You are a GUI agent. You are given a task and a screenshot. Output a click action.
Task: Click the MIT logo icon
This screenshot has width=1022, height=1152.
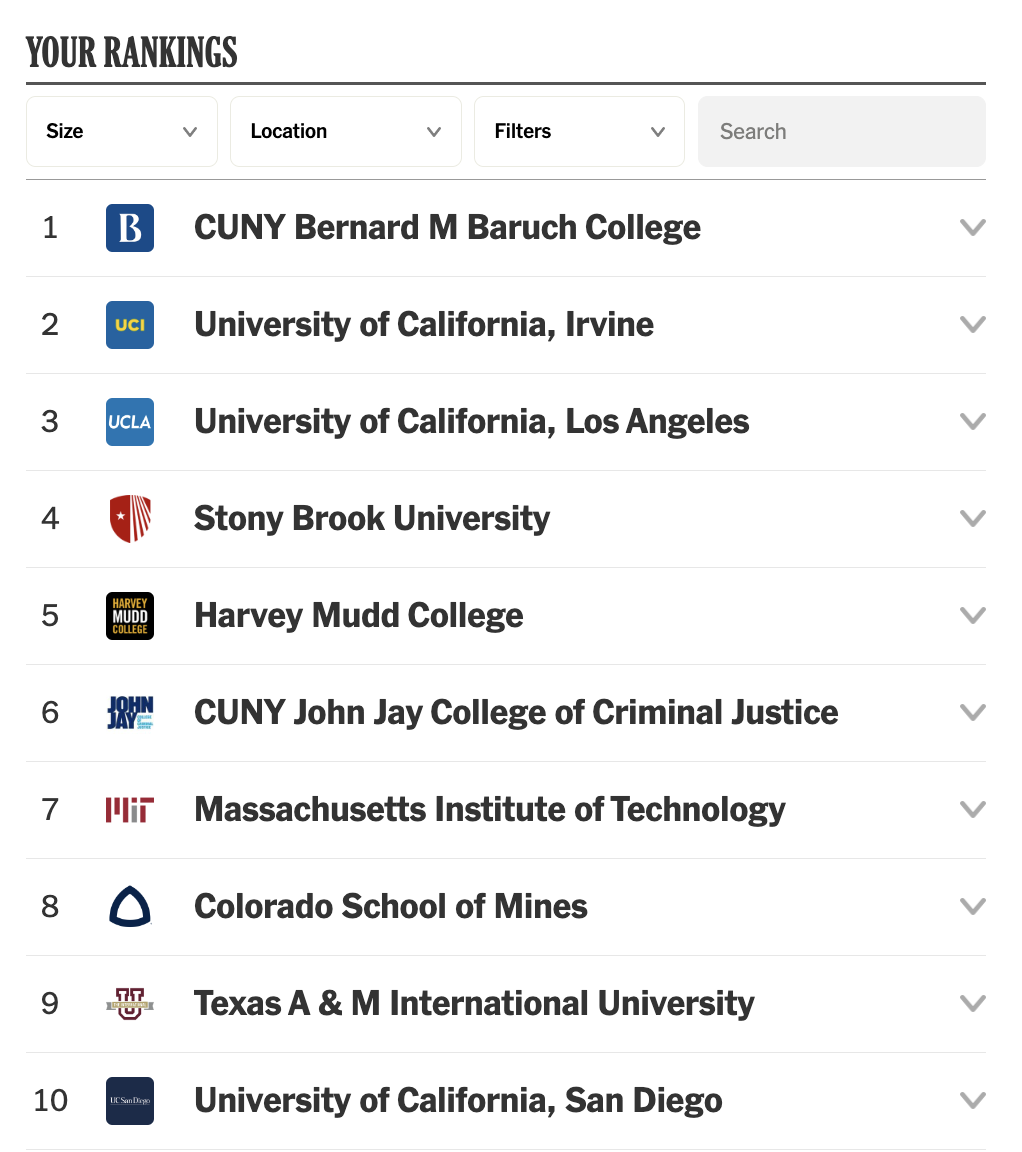point(130,810)
